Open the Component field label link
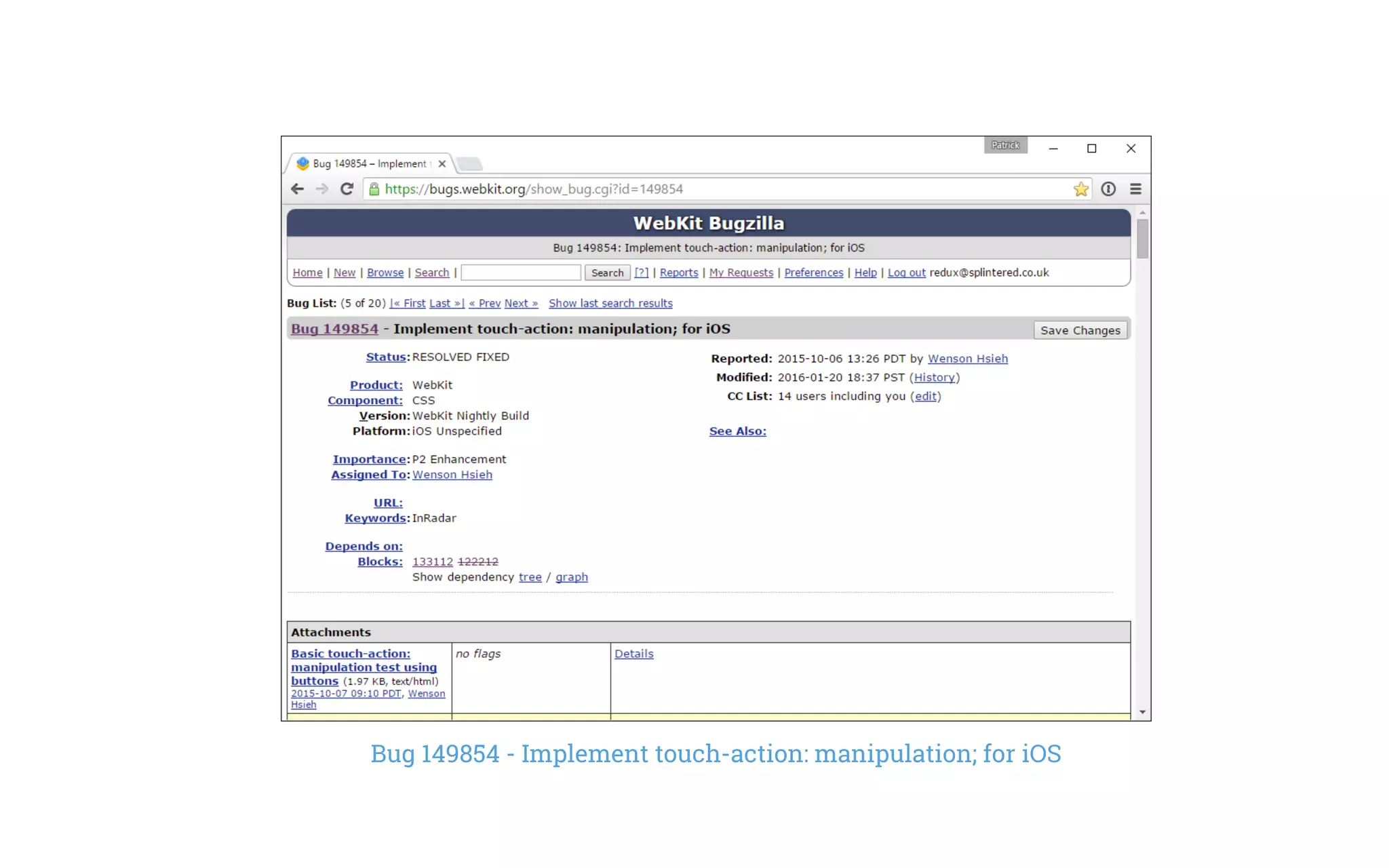This screenshot has height=868, width=1389. [365, 401]
